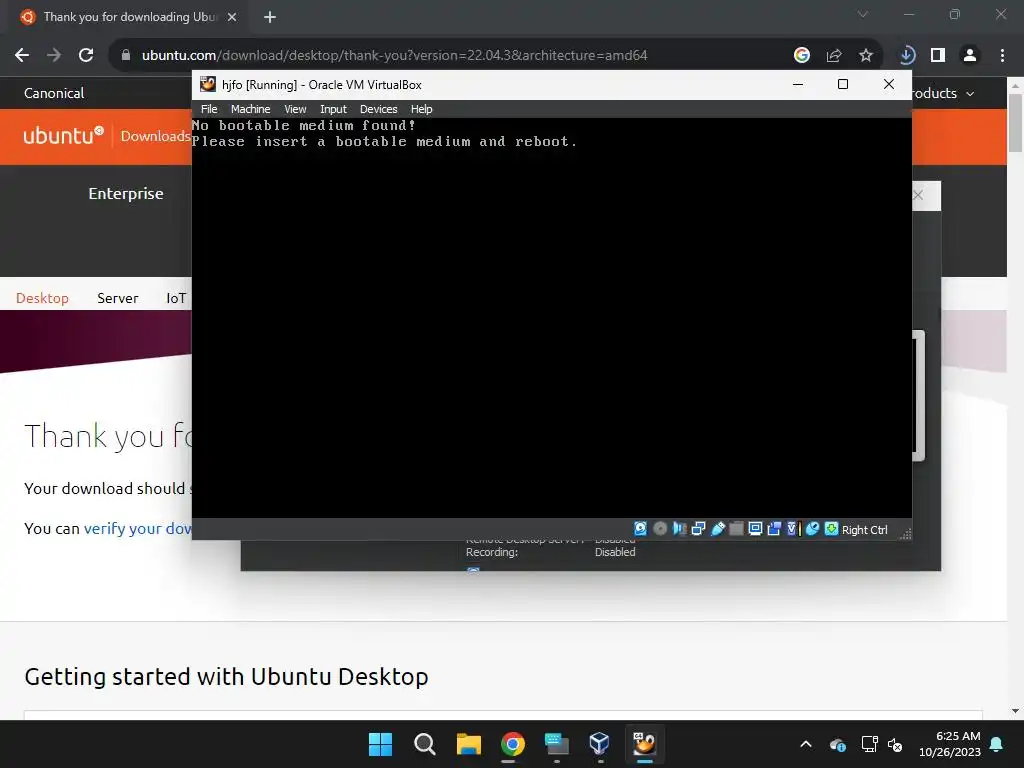
Task: Open notifications bell in taskbar
Action: pos(996,744)
